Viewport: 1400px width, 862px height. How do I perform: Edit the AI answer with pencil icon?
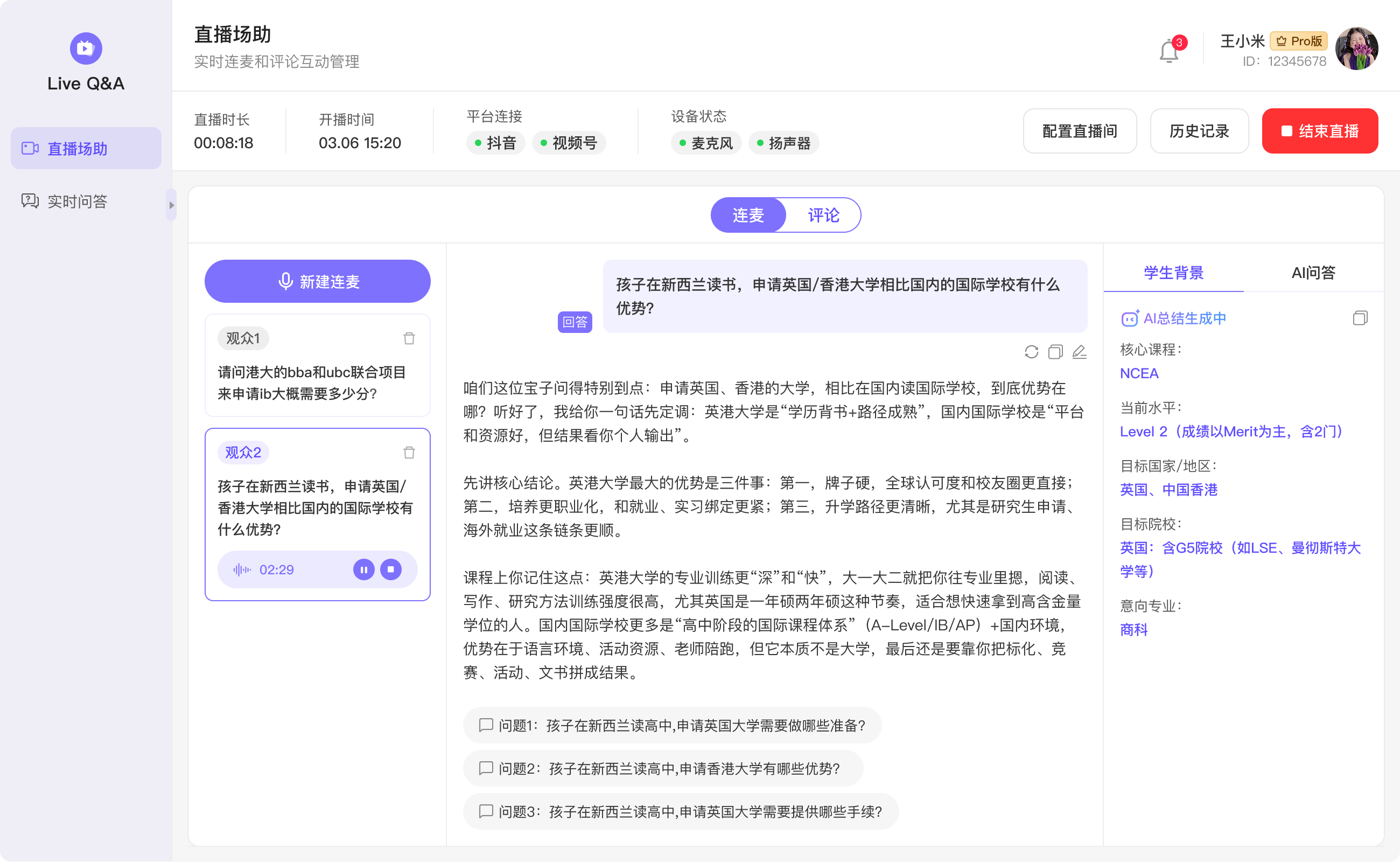[x=1079, y=352]
